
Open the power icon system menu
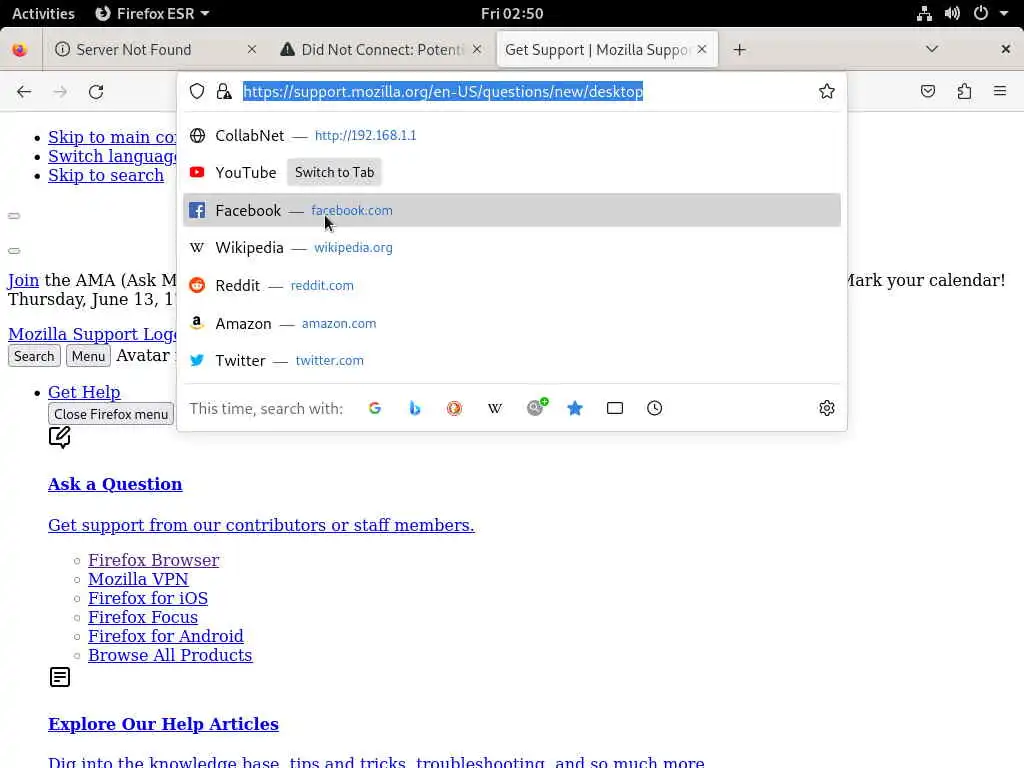(x=981, y=13)
